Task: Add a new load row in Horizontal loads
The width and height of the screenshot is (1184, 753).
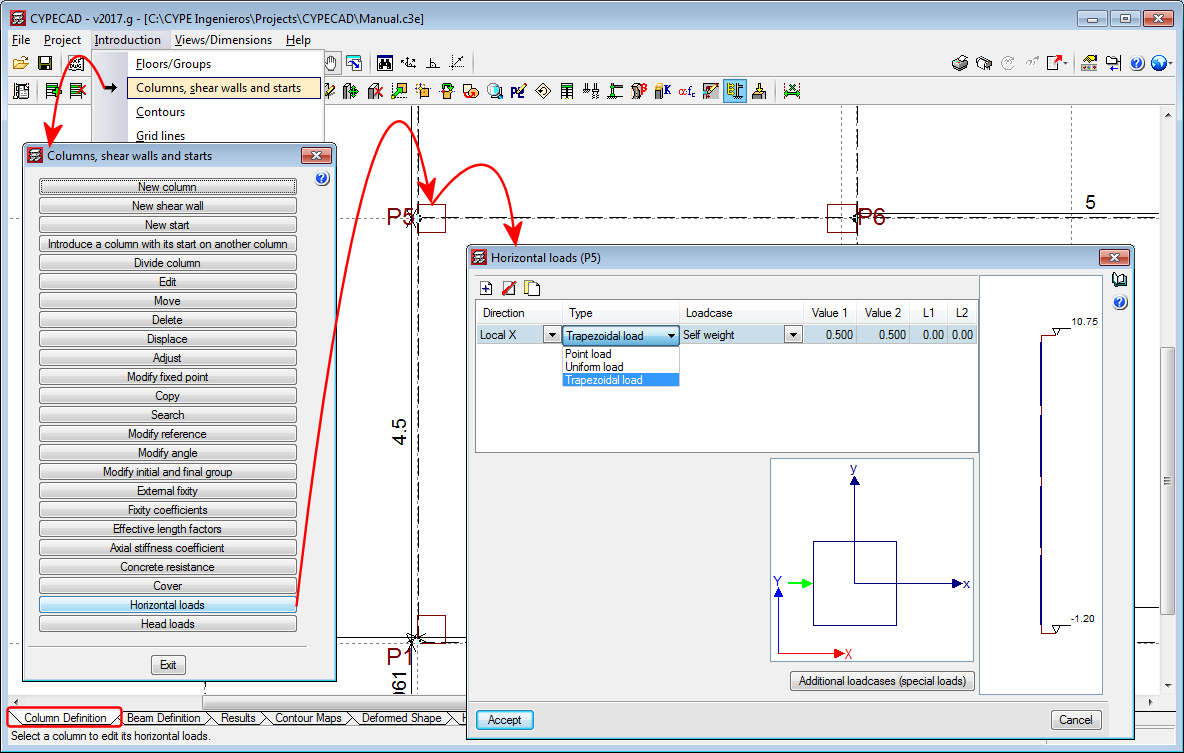Action: coord(487,289)
